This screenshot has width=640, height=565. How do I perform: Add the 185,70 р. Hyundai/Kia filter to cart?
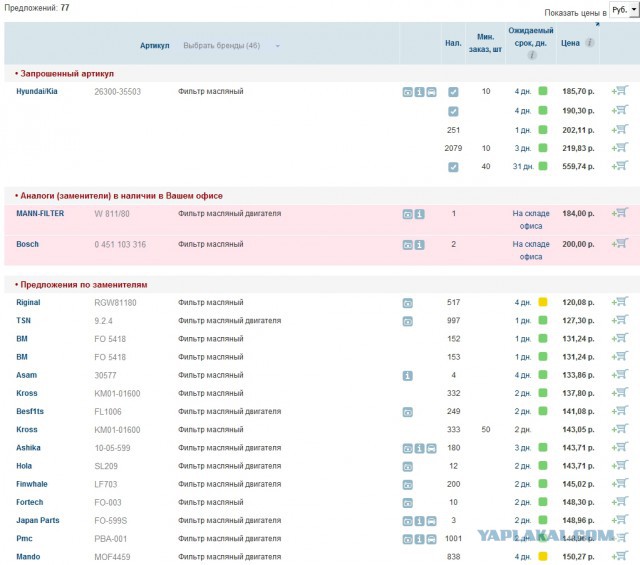click(x=620, y=91)
